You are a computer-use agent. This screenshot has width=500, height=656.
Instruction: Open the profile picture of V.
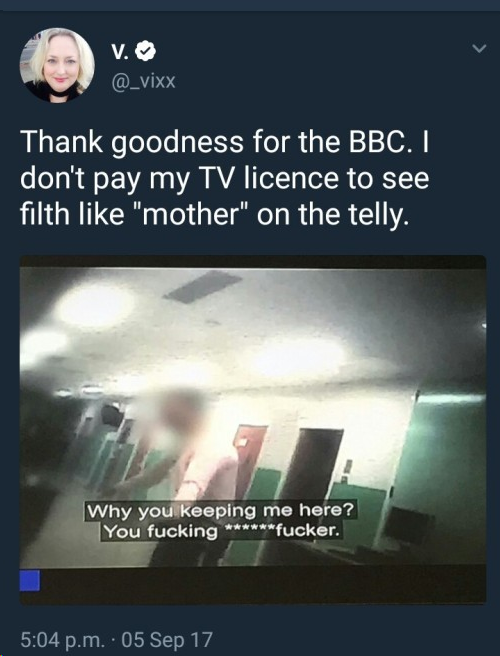tap(57, 65)
